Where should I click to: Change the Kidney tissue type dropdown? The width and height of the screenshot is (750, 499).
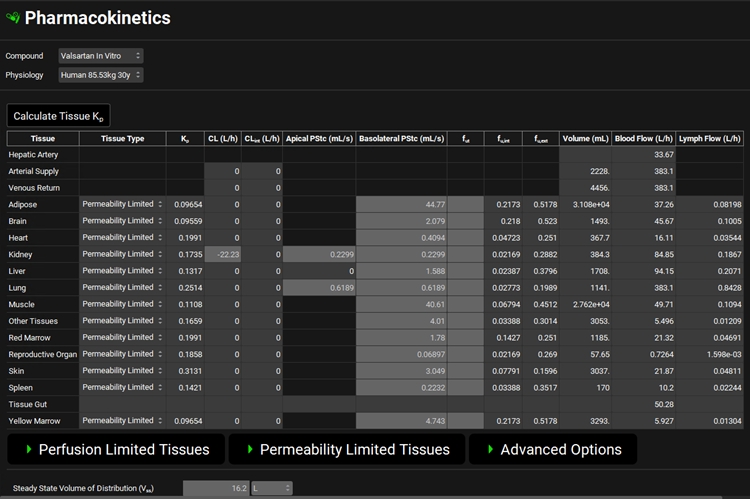coord(122,254)
